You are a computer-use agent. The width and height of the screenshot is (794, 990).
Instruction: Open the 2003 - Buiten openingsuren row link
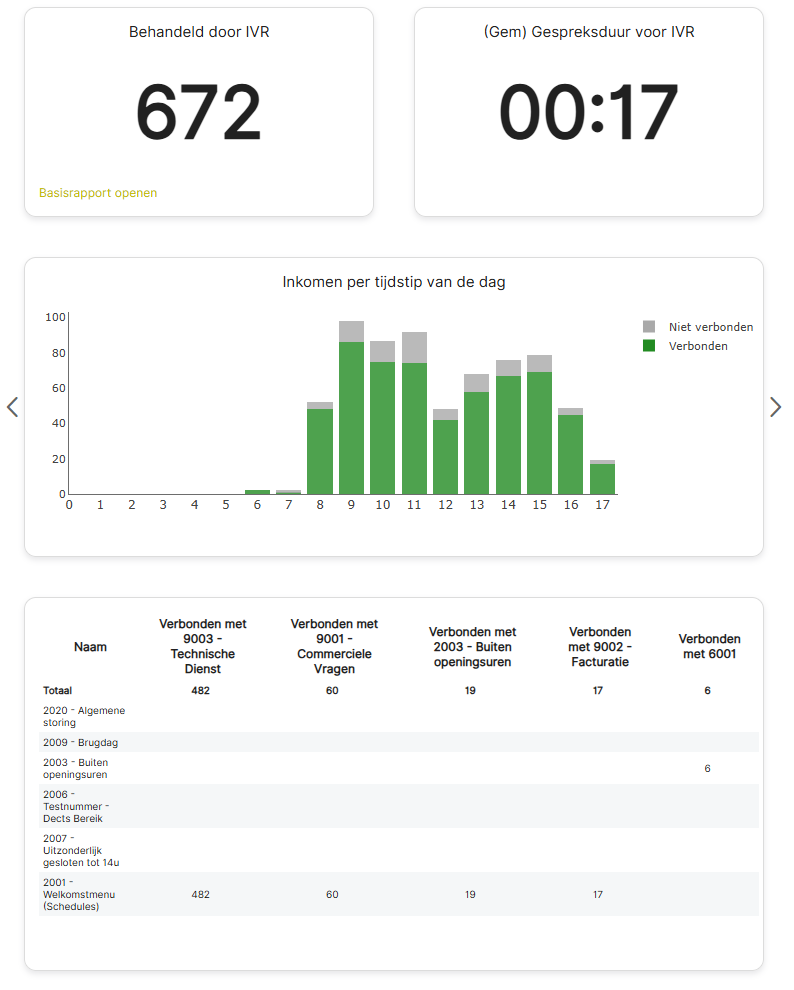click(x=75, y=768)
